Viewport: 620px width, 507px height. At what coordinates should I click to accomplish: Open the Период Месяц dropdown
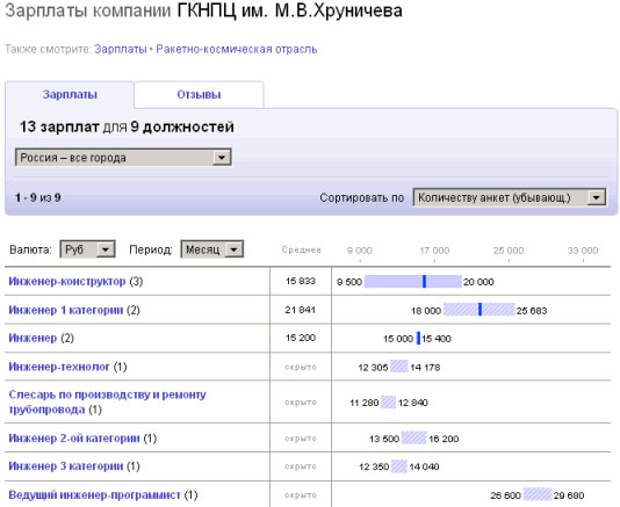[212, 250]
